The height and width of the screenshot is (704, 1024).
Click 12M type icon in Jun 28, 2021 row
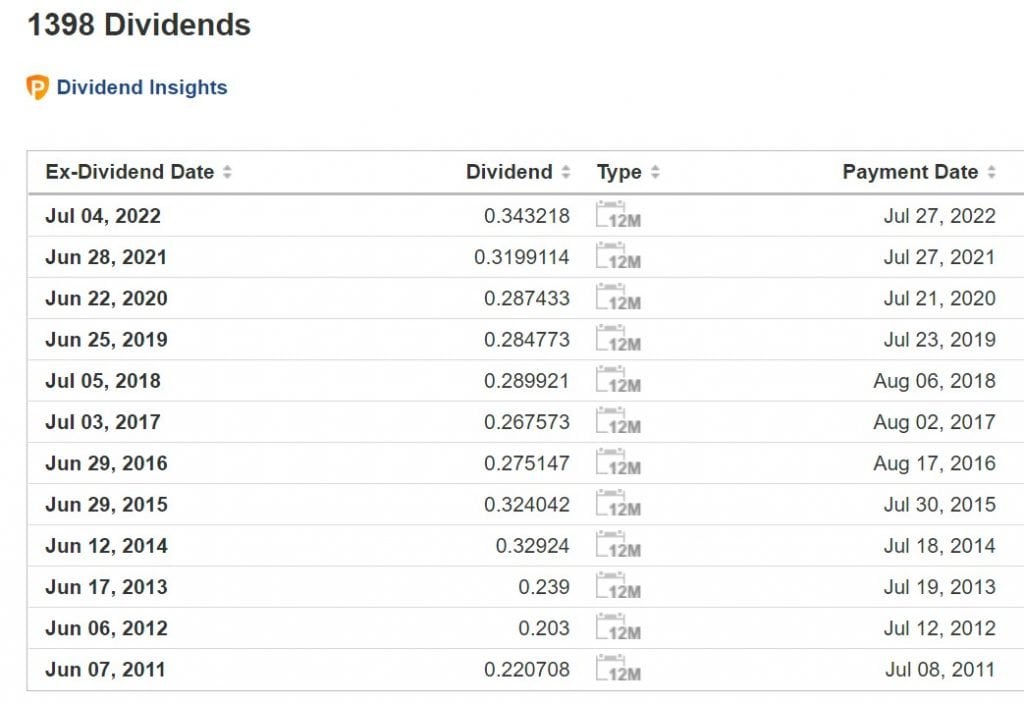click(x=618, y=257)
